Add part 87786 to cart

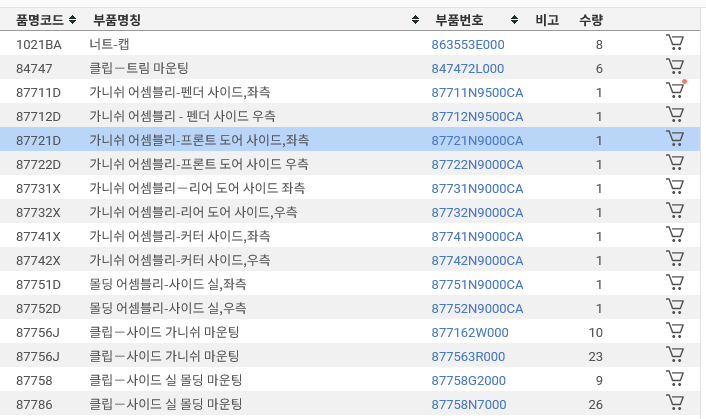tap(675, 404)
